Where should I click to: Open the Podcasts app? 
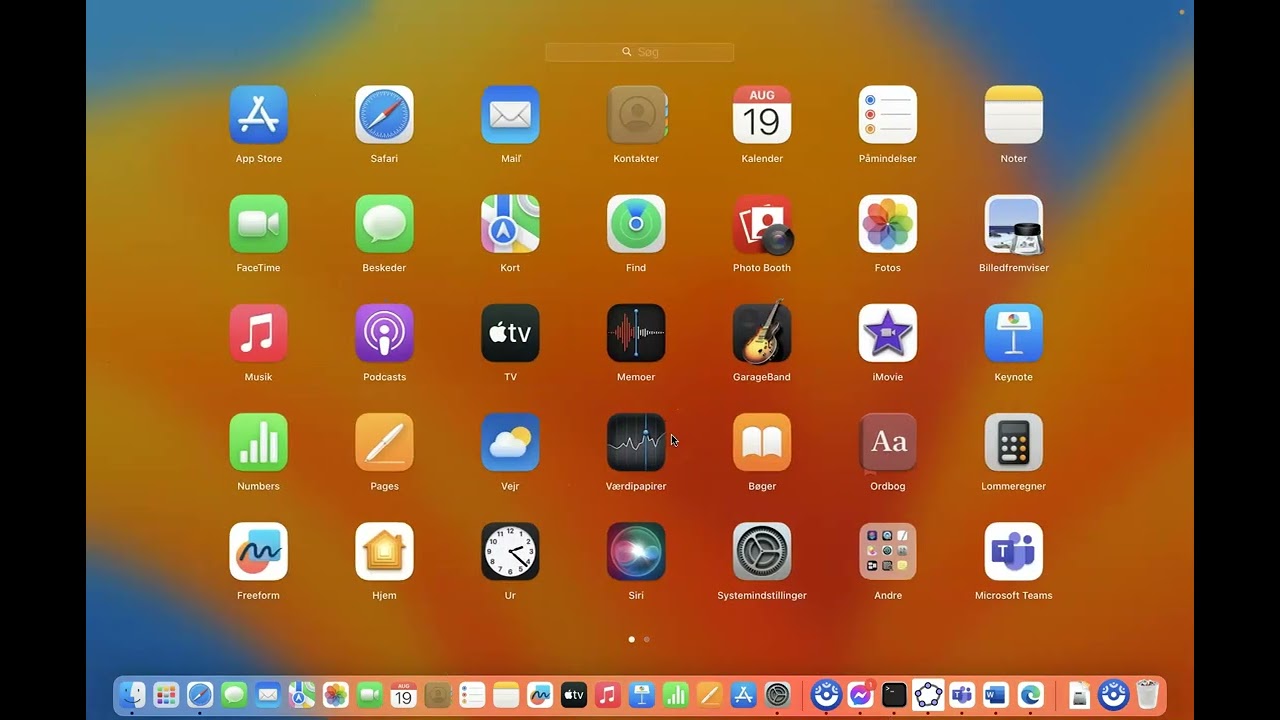coord(384,333)
